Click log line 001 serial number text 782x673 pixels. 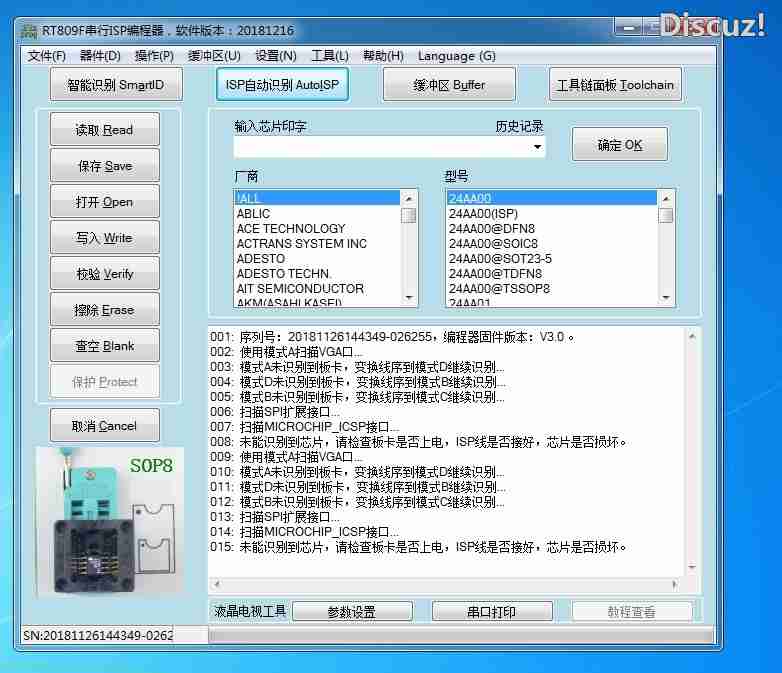point(392,337)
